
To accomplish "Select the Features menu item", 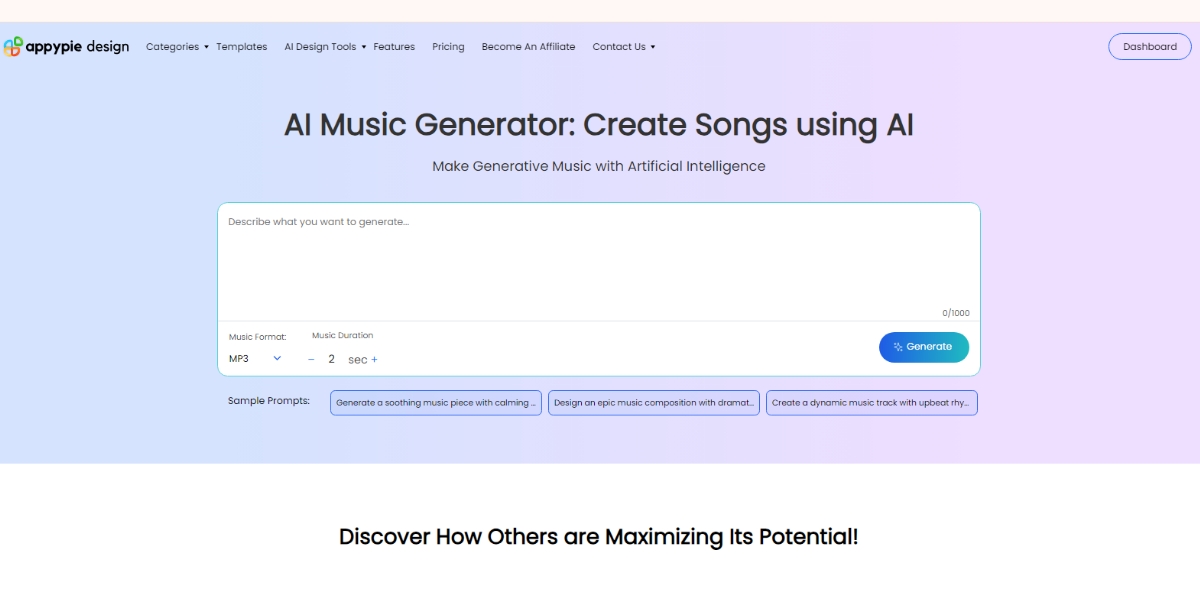I will (394, 46).
